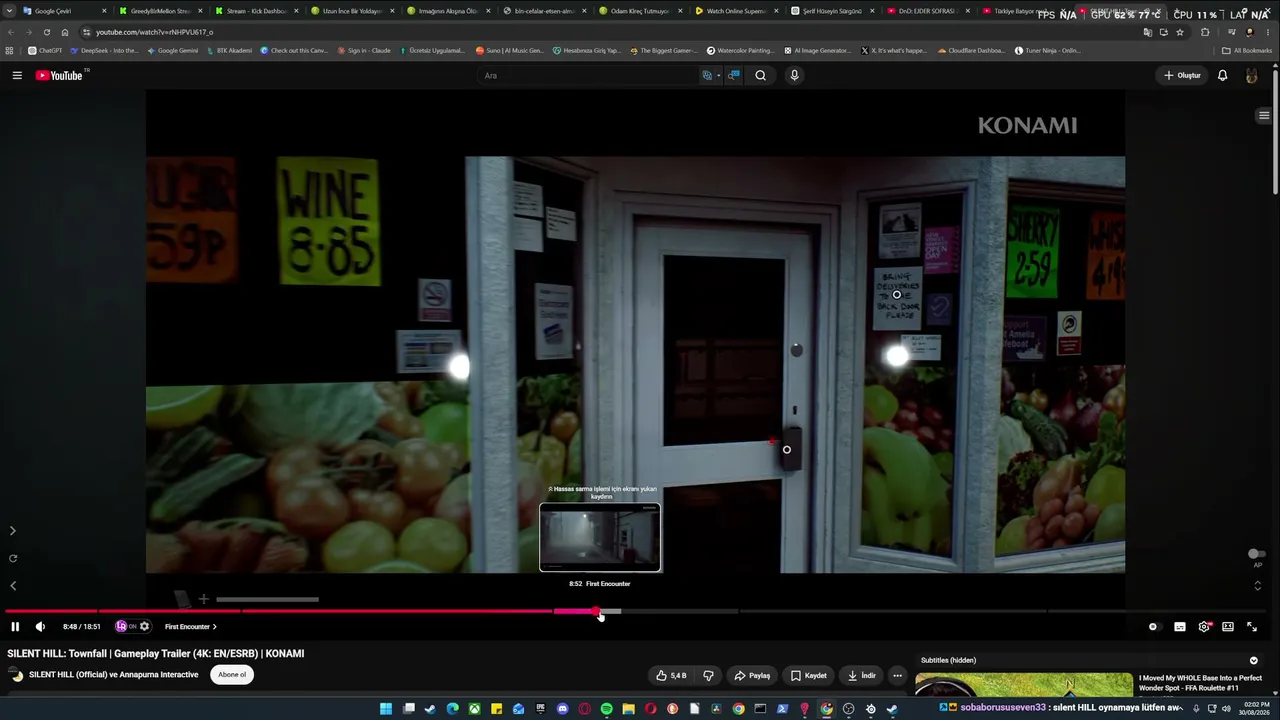Open the BTK Akademi bookmark
This screenshot has height=720, width=1280.
point(229,50)
